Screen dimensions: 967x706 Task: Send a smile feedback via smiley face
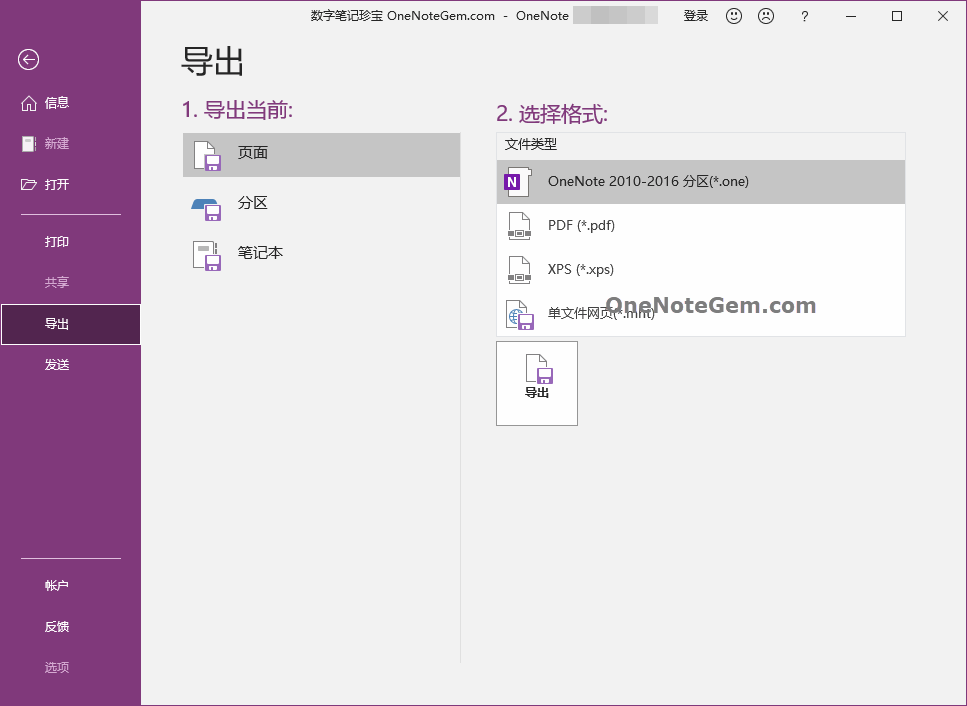click(x=734, y=16)
